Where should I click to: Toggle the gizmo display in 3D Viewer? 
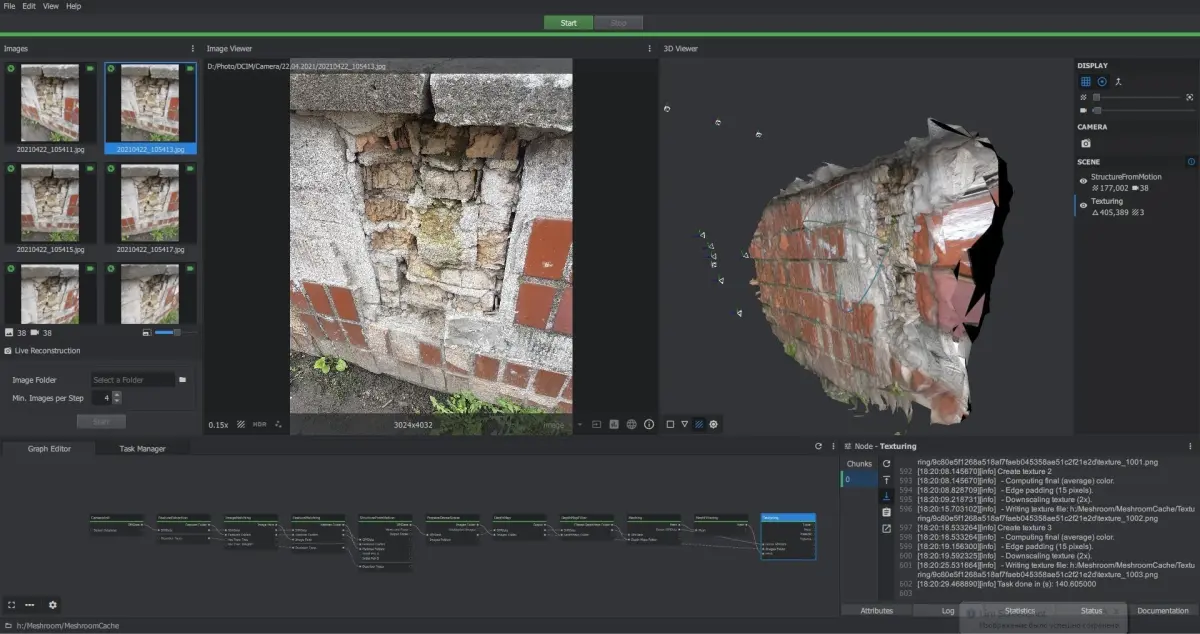click(x=1102, y=82)
